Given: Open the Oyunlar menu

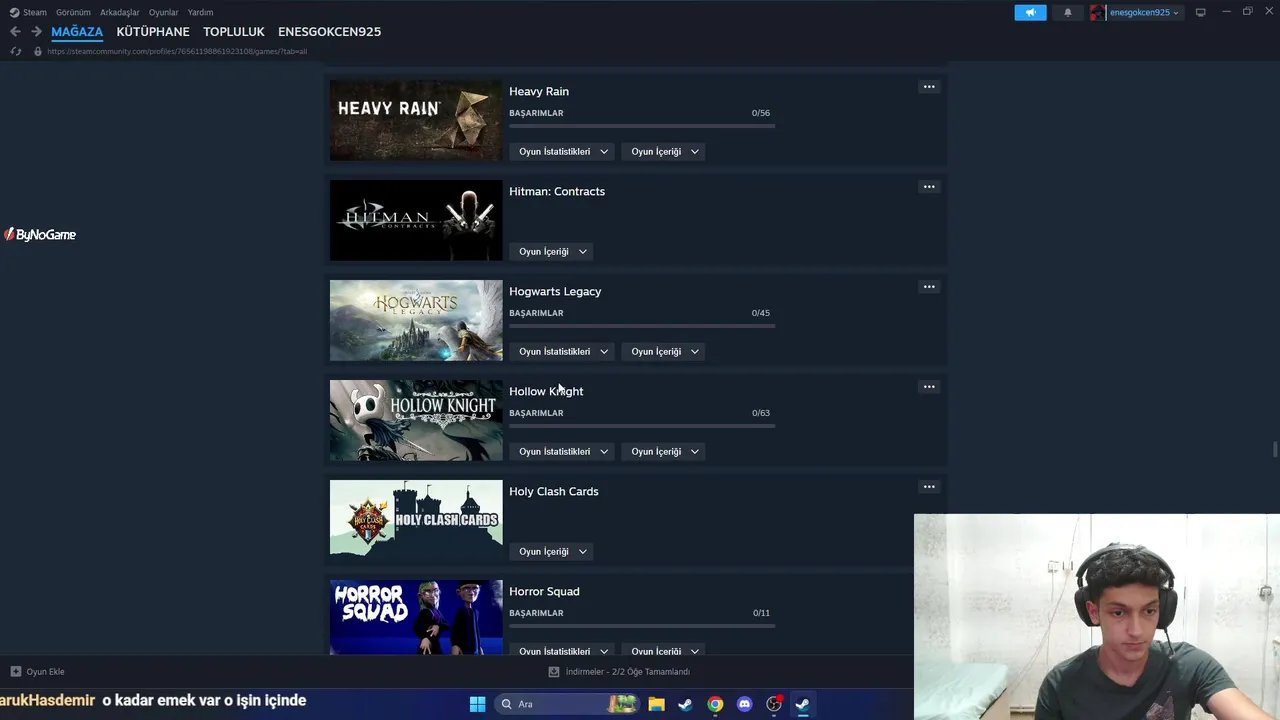Looking at the screenshot, I should (x=164, y=12).
